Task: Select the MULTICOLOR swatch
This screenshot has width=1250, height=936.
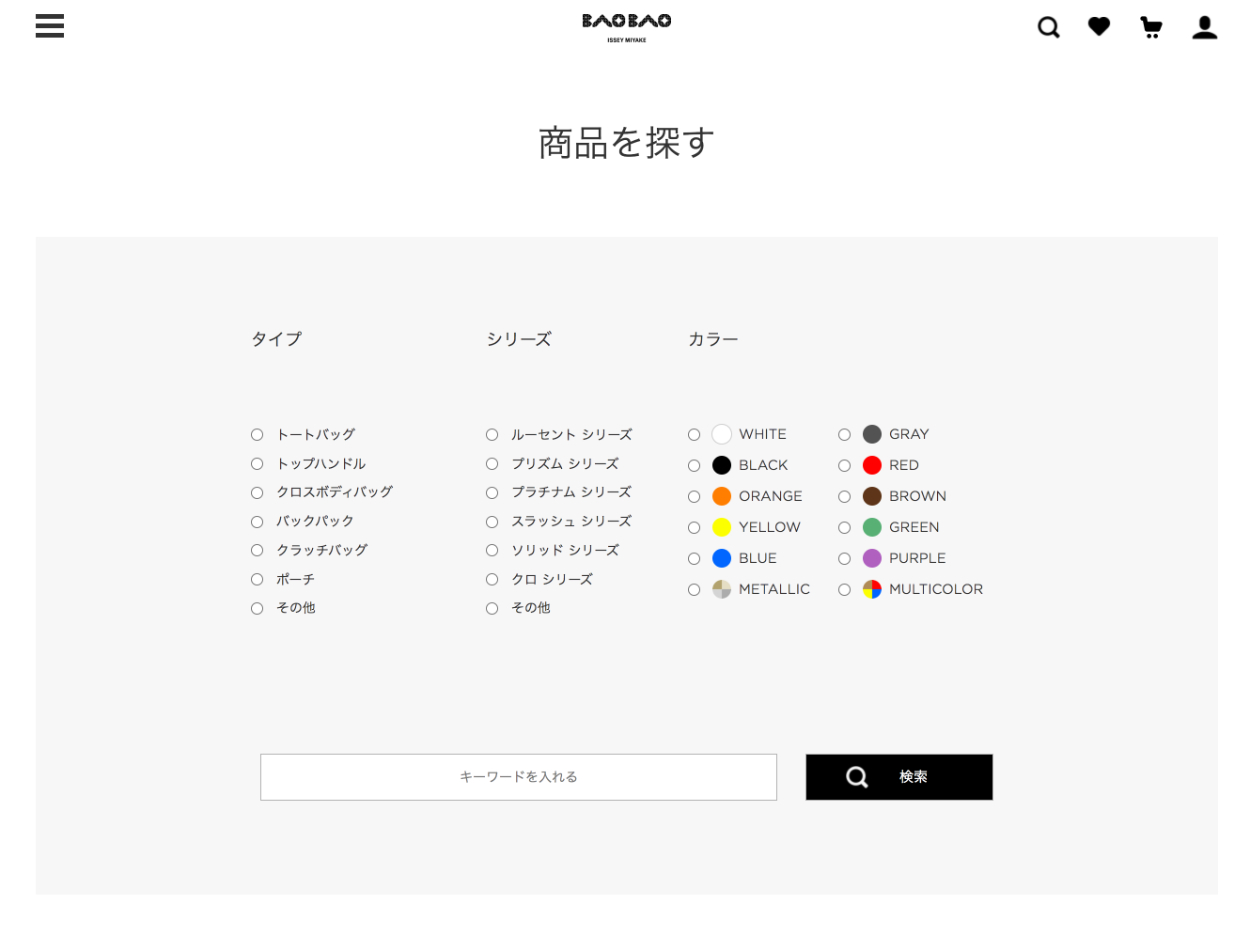Action: click(872, 589)
